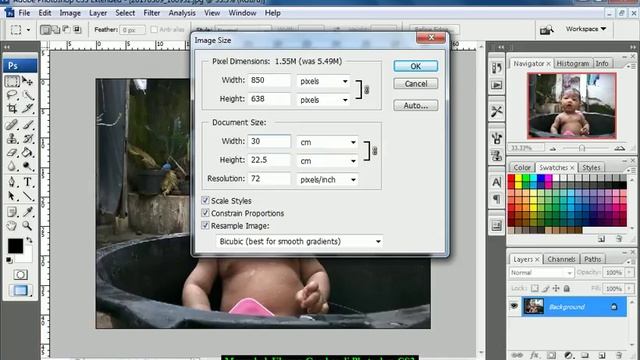Click the Resolution input field
This screenshot has width=640, height=360.
tap(269, 178)
